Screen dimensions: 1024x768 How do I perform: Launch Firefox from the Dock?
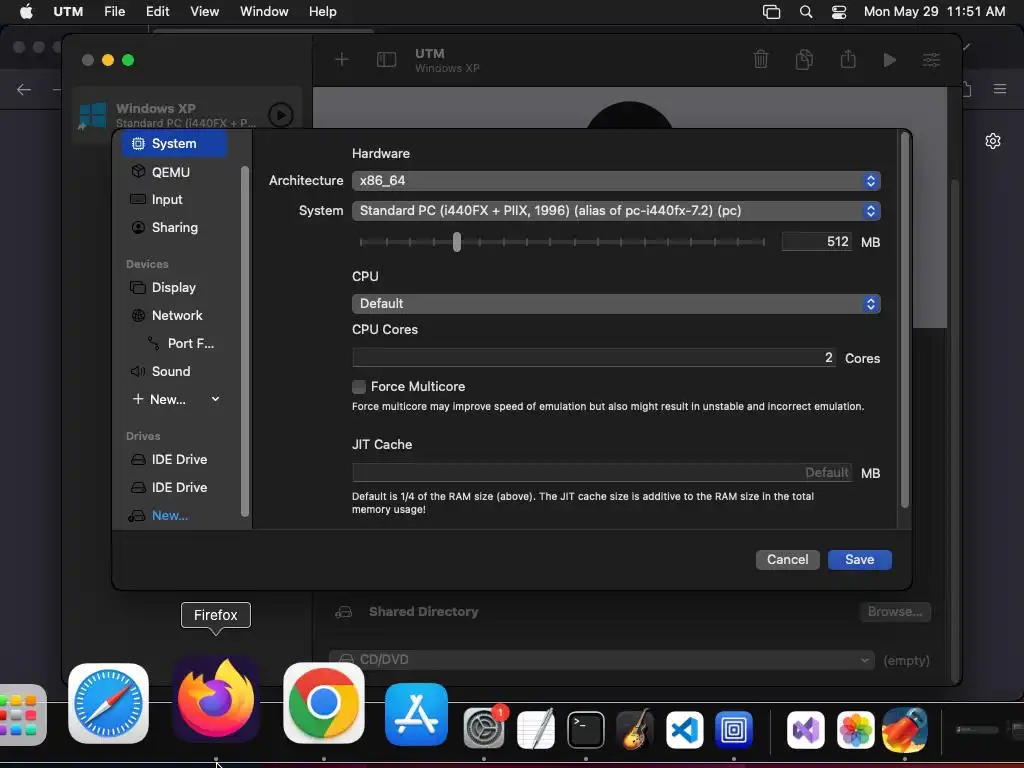coord(216,699)
